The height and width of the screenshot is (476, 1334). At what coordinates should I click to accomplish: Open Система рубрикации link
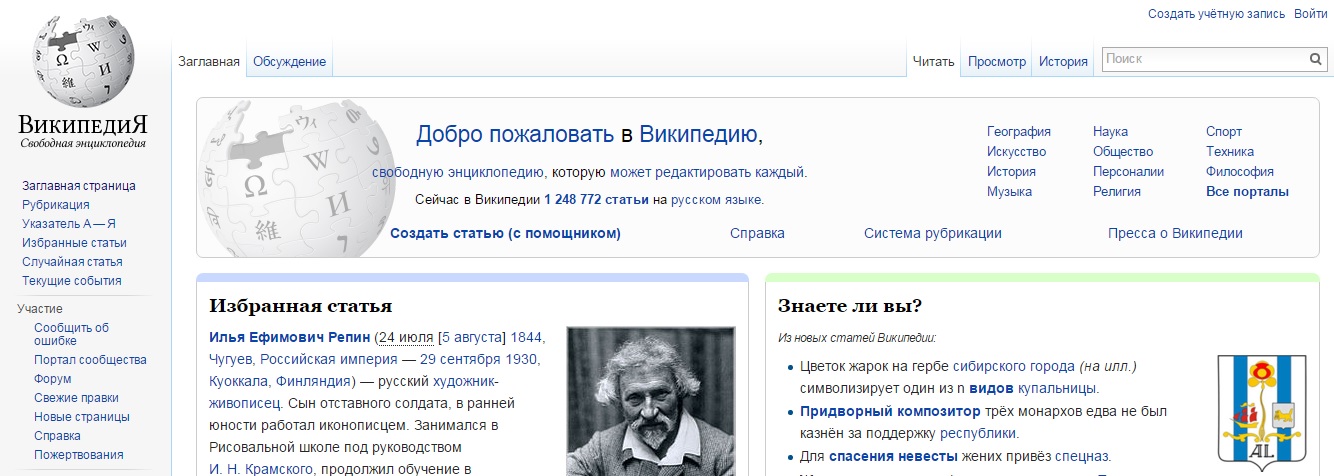(x=933, y=234)
